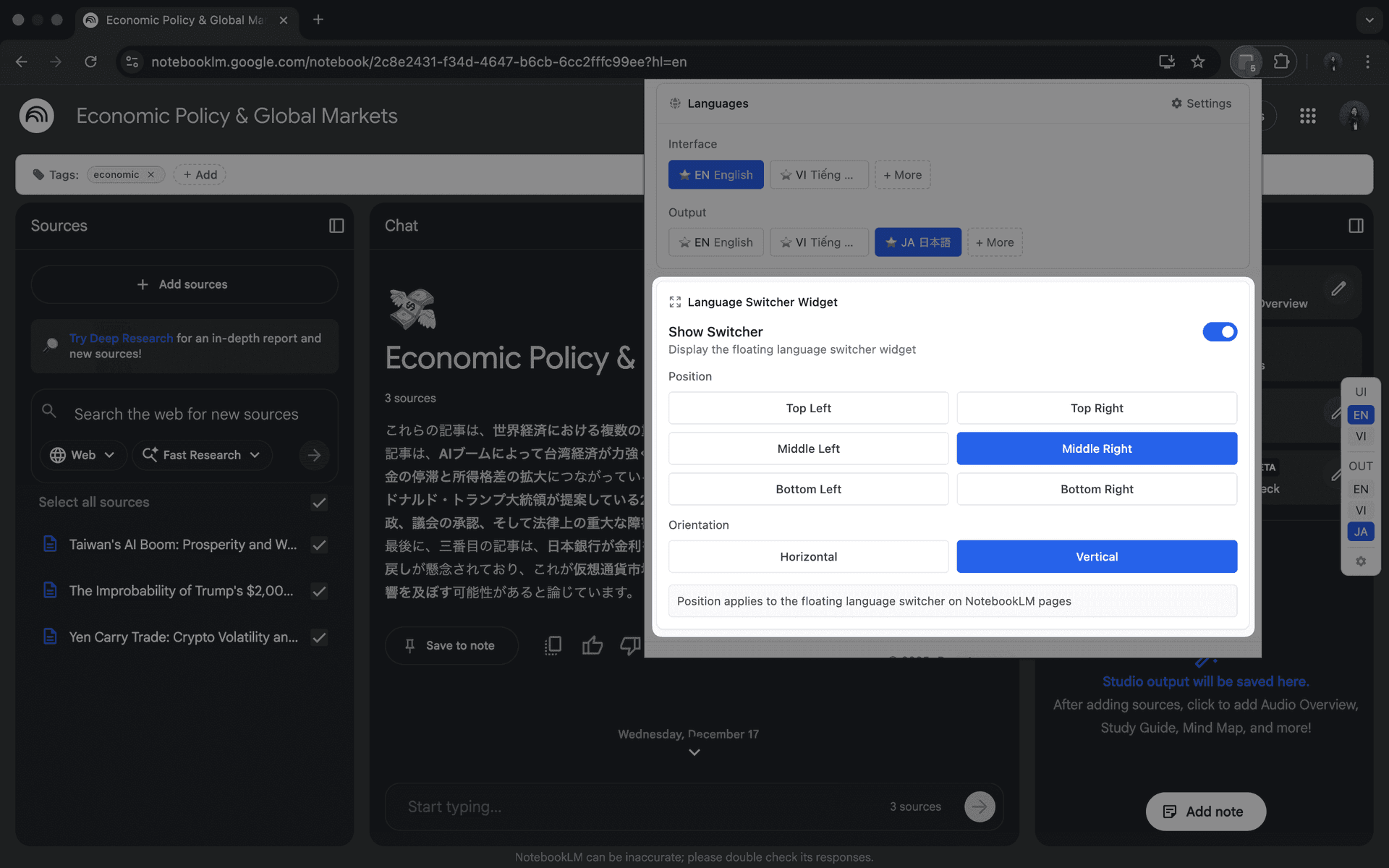Viewport: 1389px width, 868px height.
Task: Select JA in the floating switcher
Action: [1360, 532]
